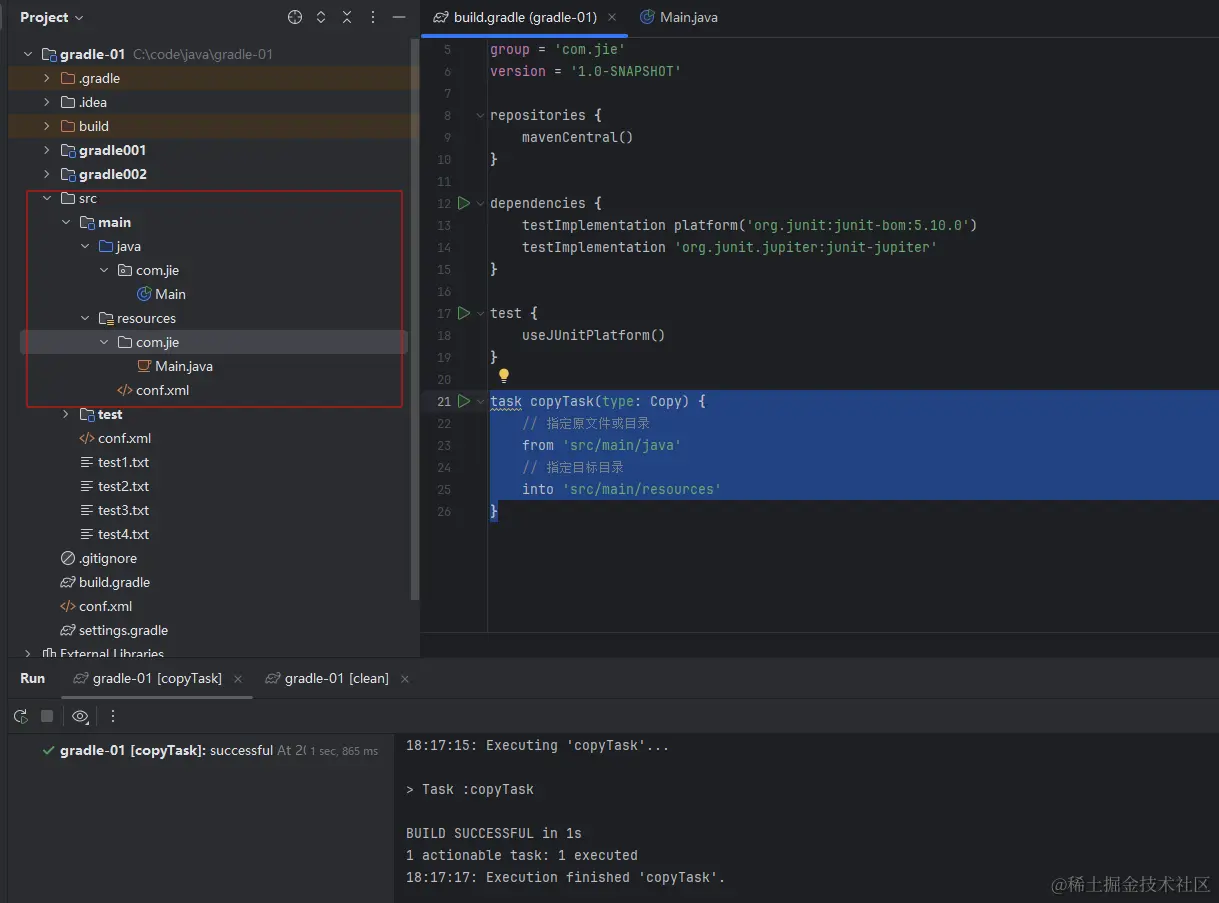Fold the copyTask block at line 21

coord(480,401)
